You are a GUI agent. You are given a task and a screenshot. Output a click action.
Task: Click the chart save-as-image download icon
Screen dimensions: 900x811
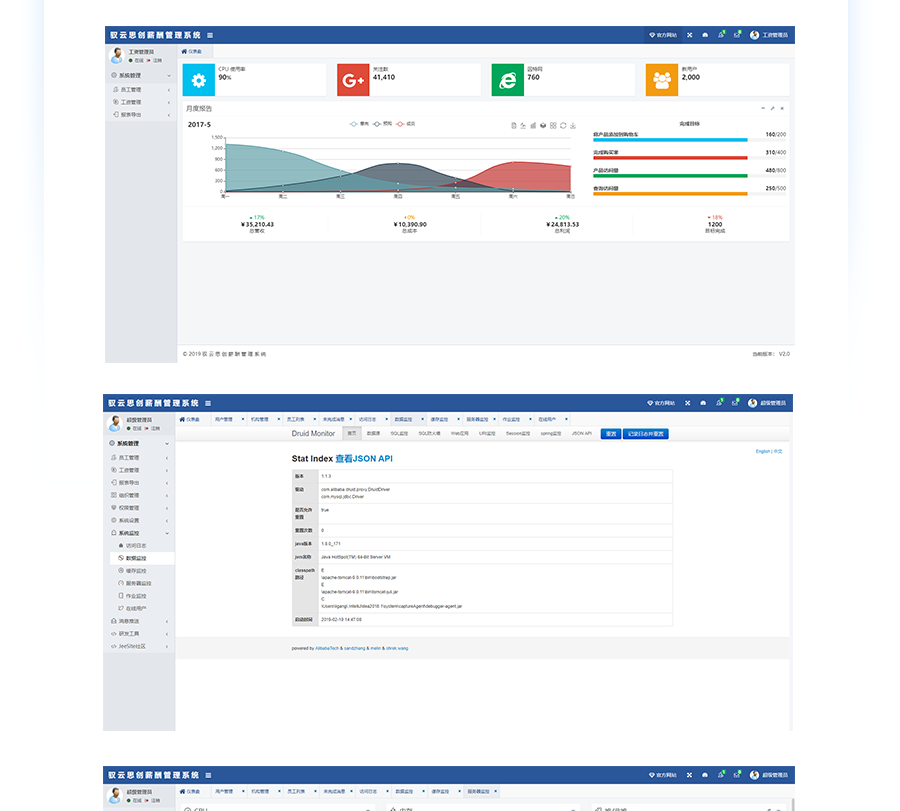573,126
